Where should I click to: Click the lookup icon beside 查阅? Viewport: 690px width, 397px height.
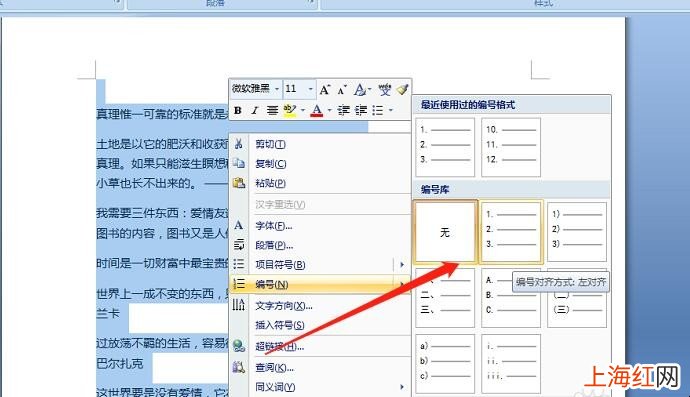tap(239, 367)
